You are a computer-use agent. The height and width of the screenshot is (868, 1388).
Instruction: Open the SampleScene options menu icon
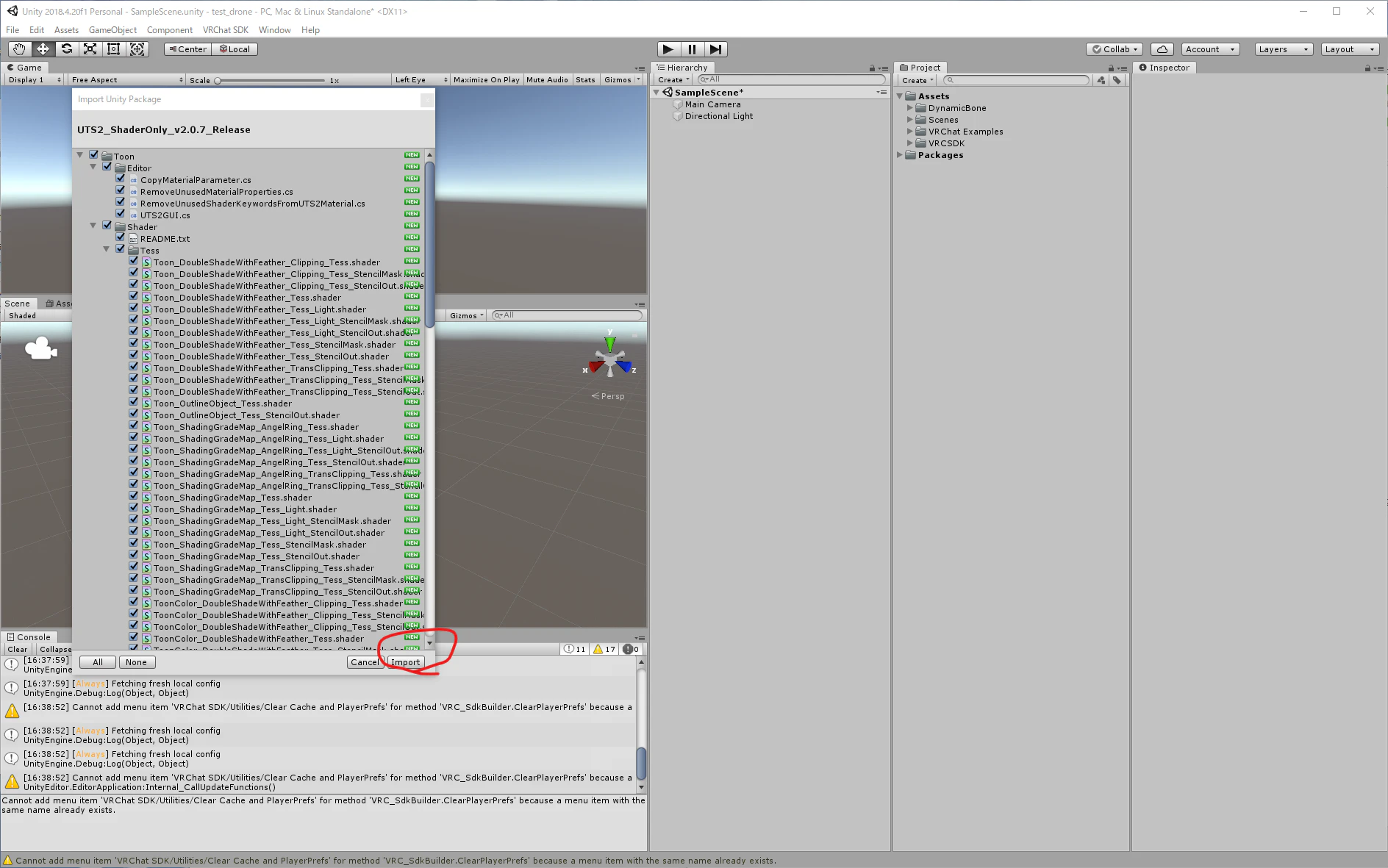(x=881, y=93)
